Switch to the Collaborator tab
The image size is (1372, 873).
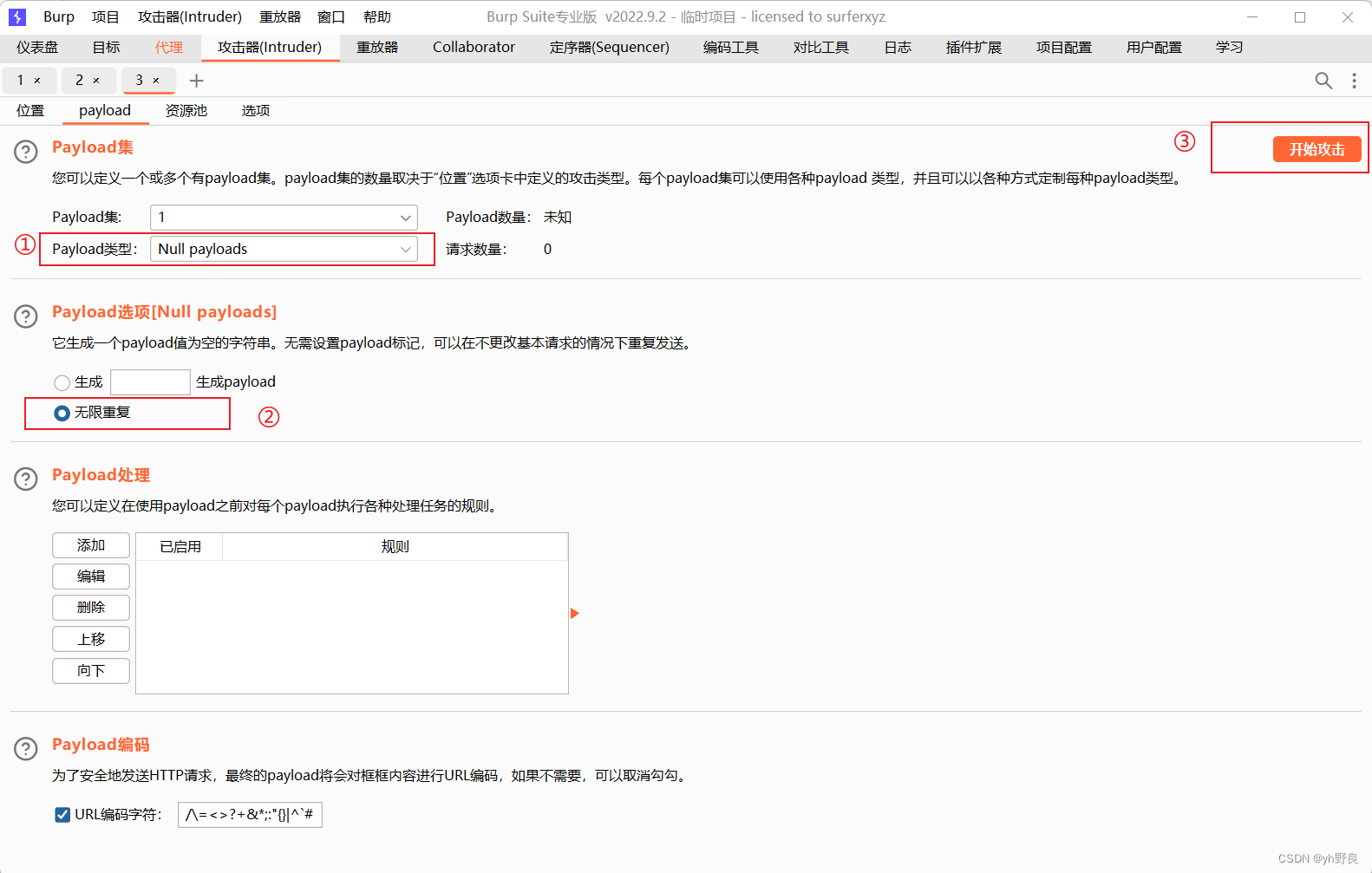pos(474,48)
